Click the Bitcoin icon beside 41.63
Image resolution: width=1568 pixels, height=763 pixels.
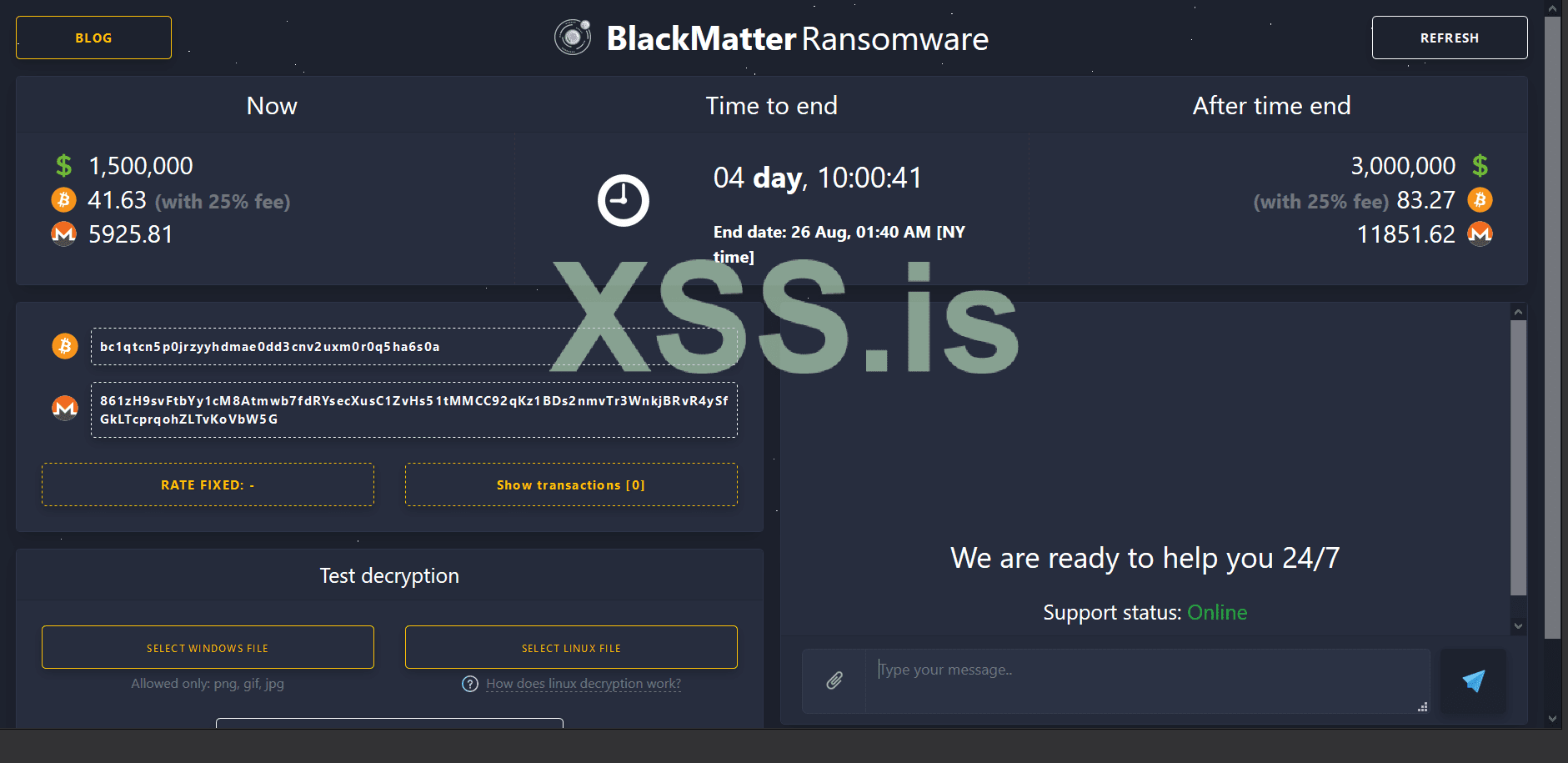tap(64, 200)
